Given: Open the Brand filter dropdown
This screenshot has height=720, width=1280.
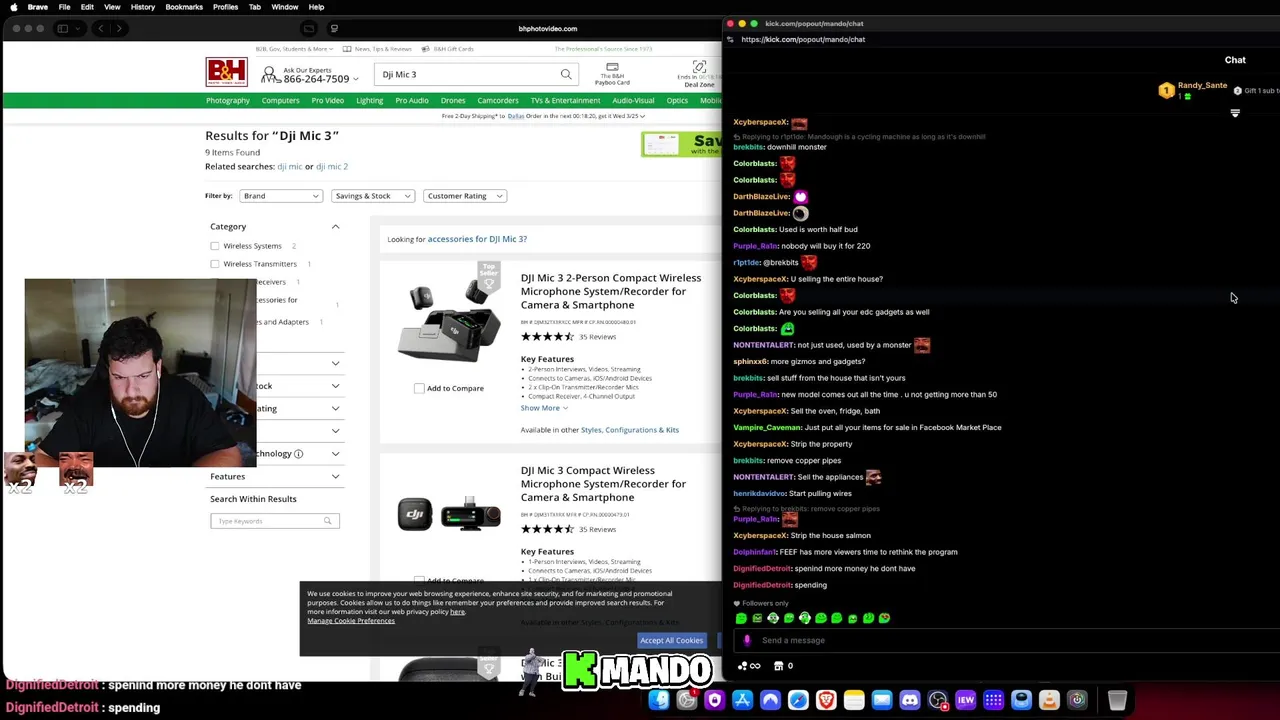Looking at the screenshot, I should 280,196.
